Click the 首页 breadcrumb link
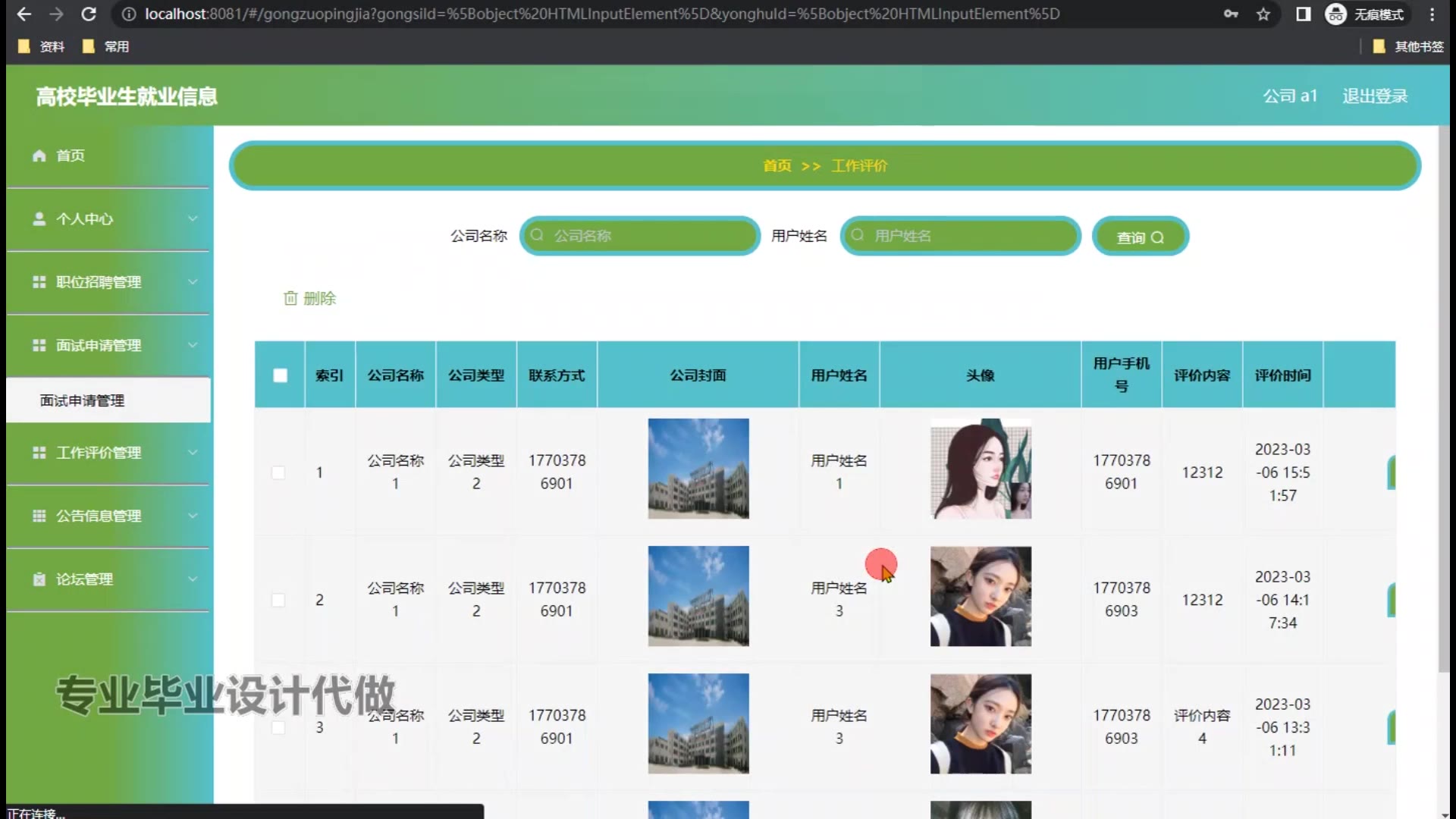The width and height of the screenshot is (1456, 819). tap(777, 165)
